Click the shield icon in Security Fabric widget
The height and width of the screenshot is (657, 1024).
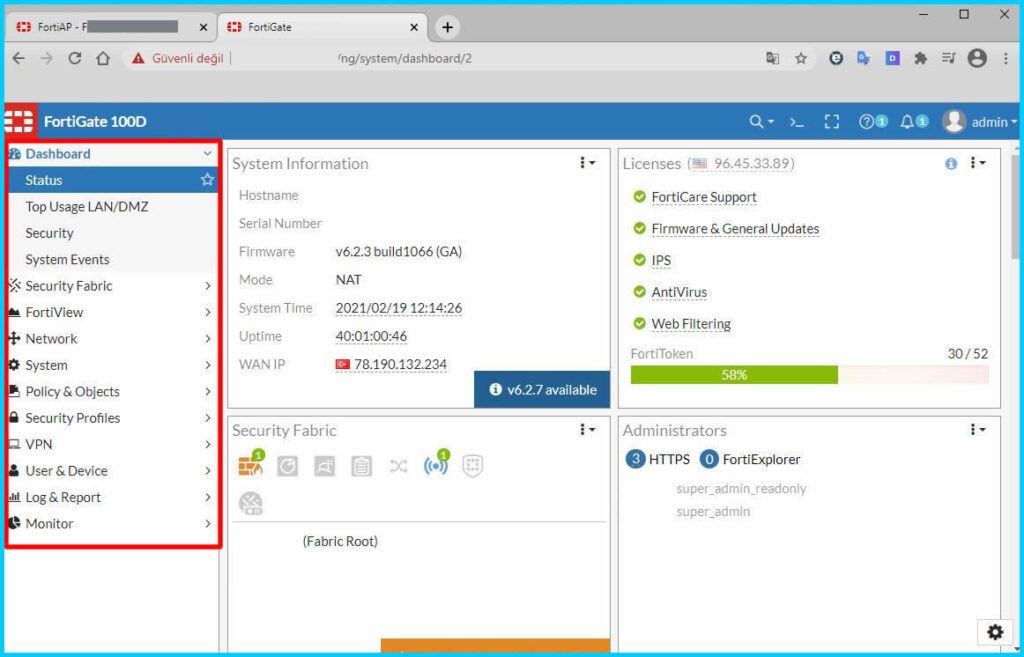click(x=472, y=466)
